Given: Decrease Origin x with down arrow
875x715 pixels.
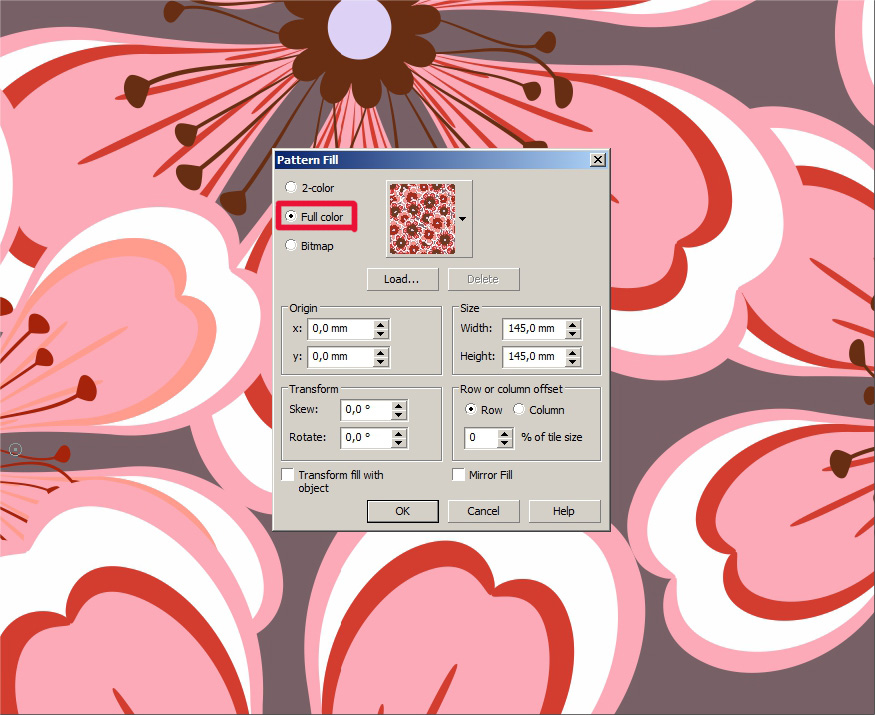Looking at the screenshot, I should (381, 334).
